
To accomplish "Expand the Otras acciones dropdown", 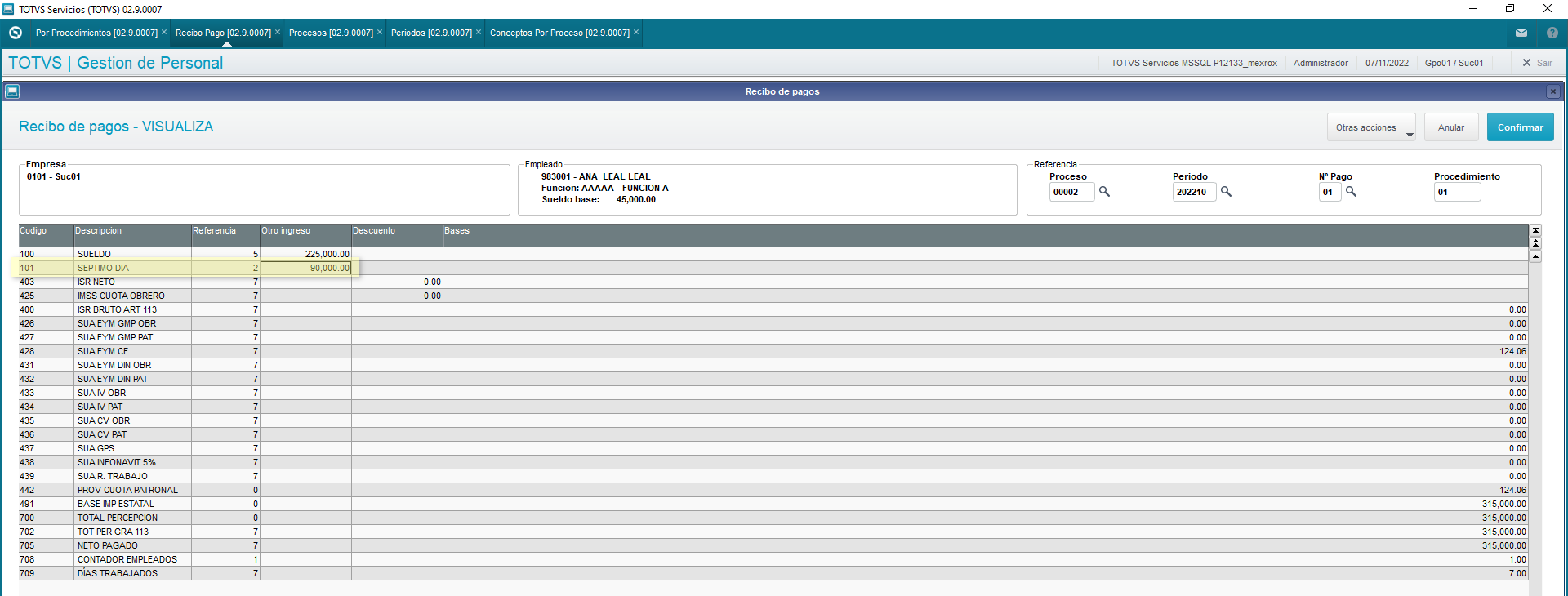I will tap(1371, 127).
